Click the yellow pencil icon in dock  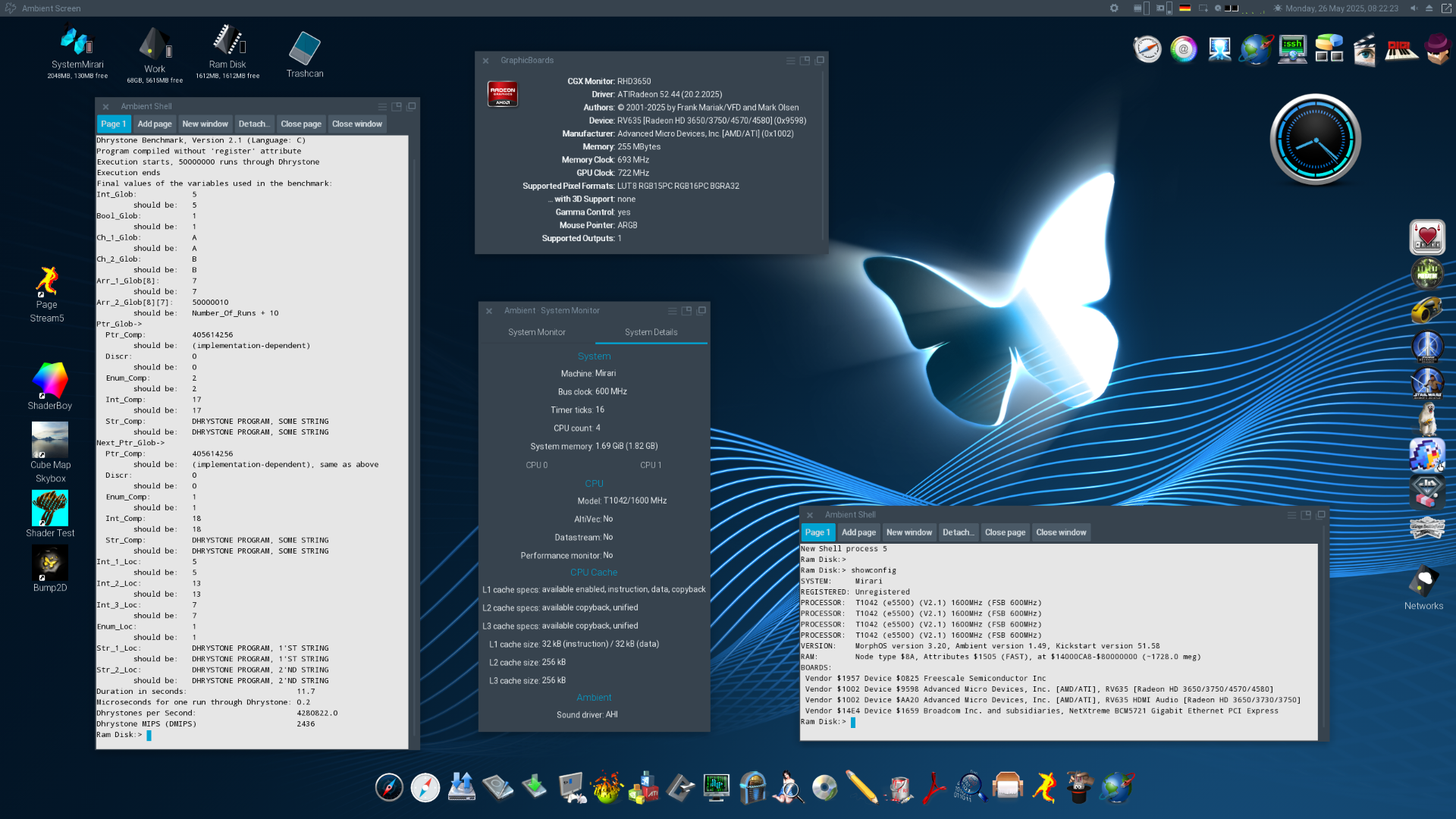pyautogui.click(x=861, y=787)
